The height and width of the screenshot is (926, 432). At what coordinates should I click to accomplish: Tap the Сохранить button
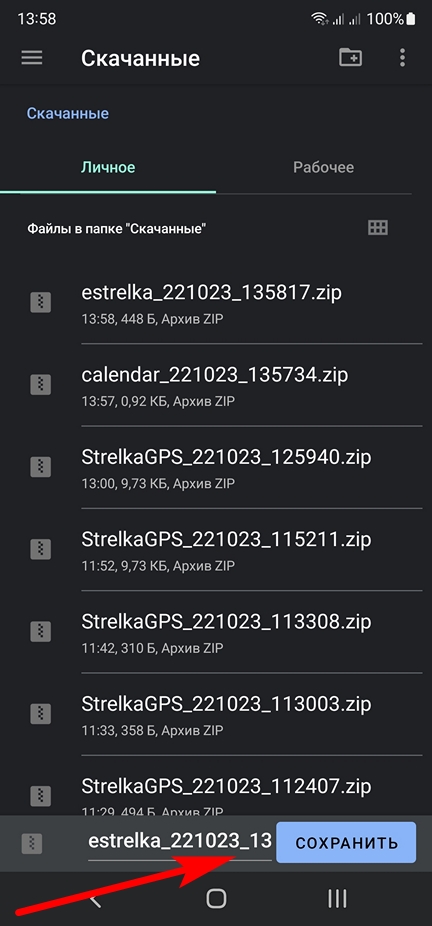346,843
